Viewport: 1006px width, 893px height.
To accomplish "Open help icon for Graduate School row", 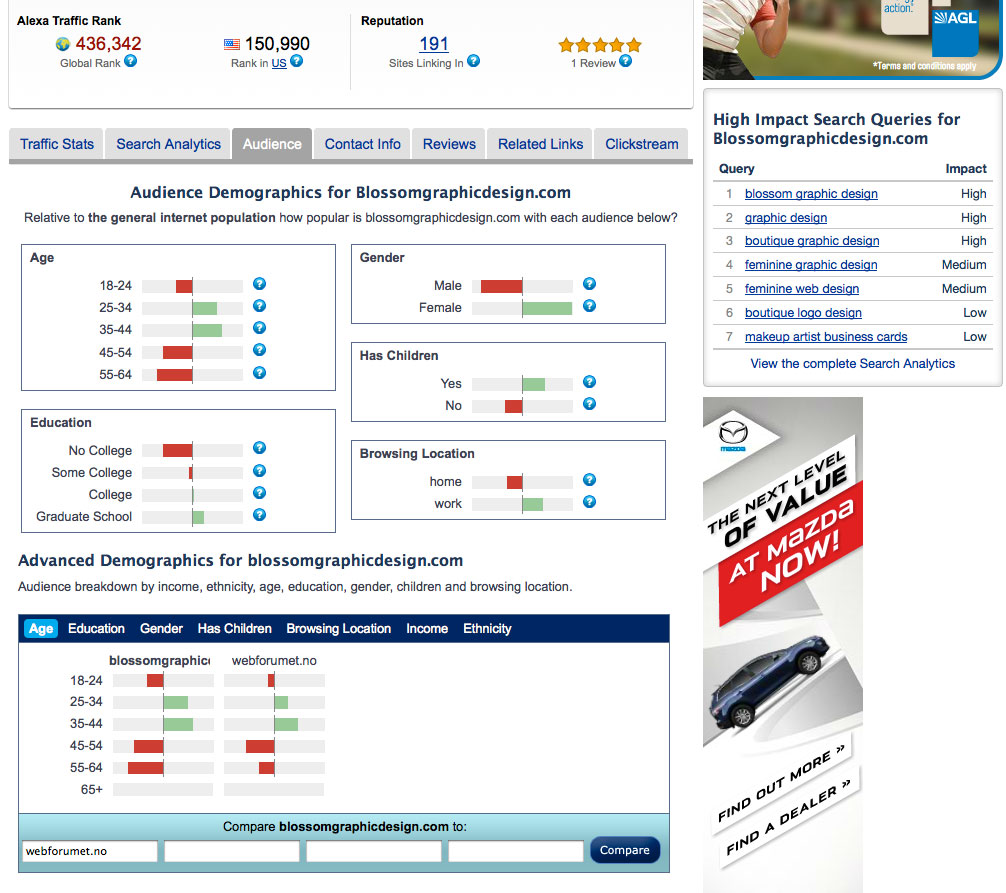I will [259, 515].
